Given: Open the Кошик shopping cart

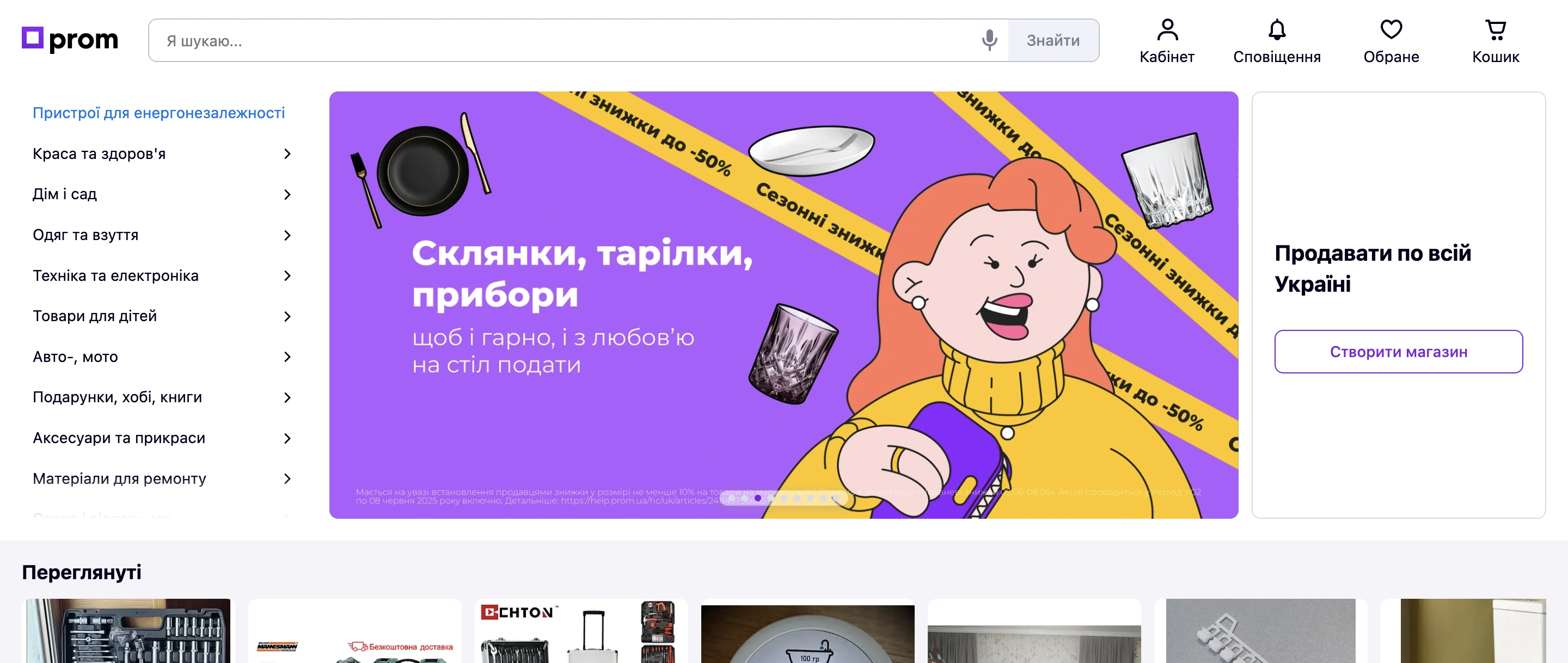Looking at the screenshot, I should pos(1496,41).
